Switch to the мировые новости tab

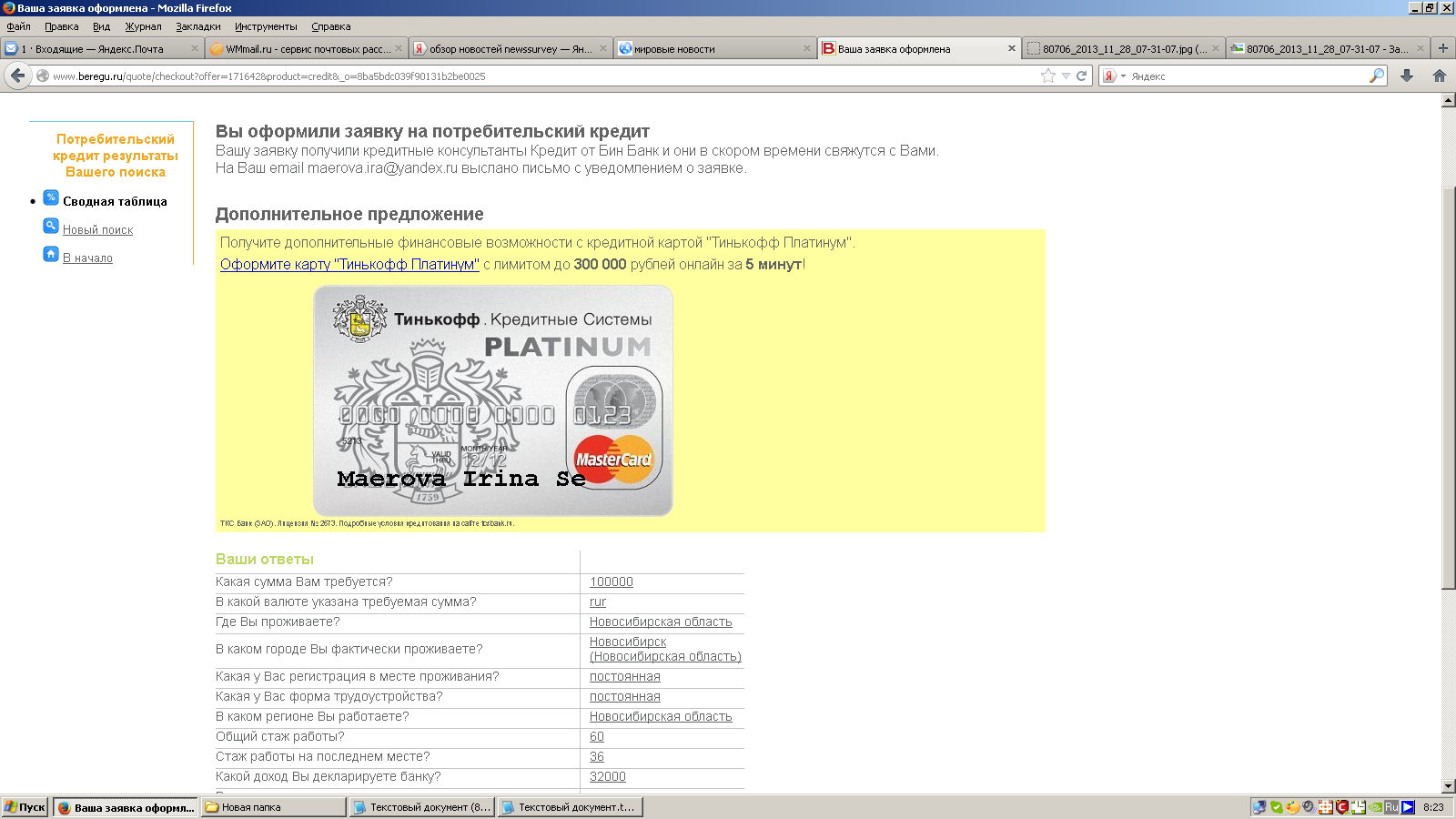(714, 49)
